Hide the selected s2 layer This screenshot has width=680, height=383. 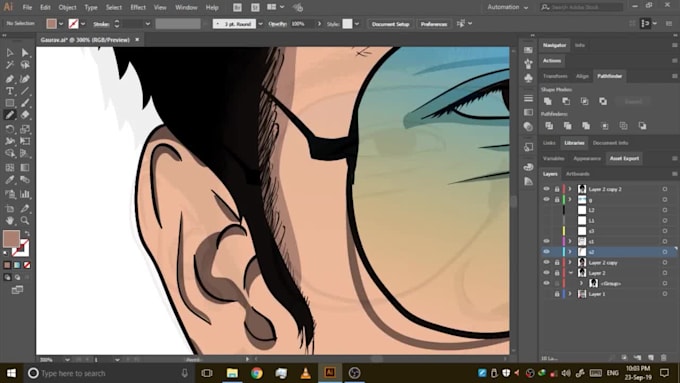coord(546,252)
